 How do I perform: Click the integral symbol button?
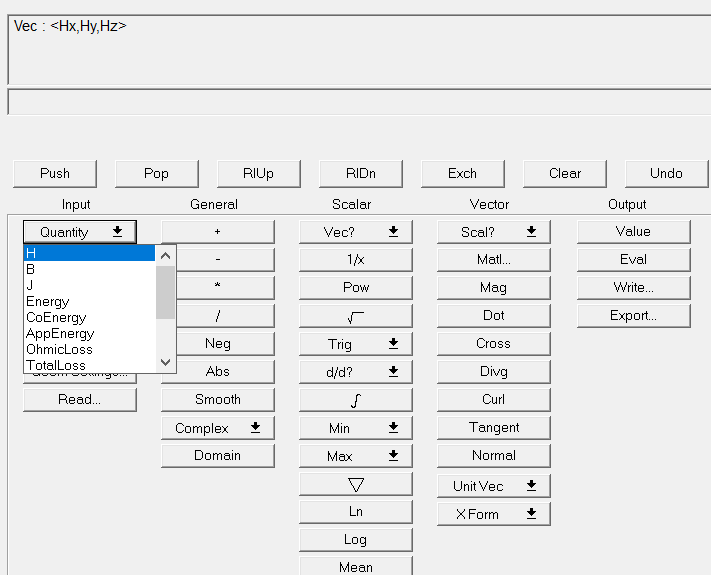click(x=355, y=400)
